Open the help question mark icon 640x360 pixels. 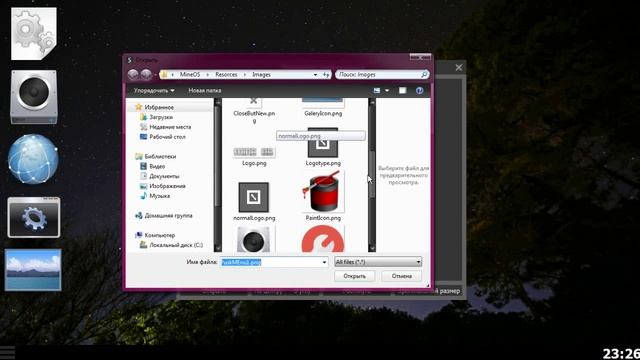tap(420, 91)
